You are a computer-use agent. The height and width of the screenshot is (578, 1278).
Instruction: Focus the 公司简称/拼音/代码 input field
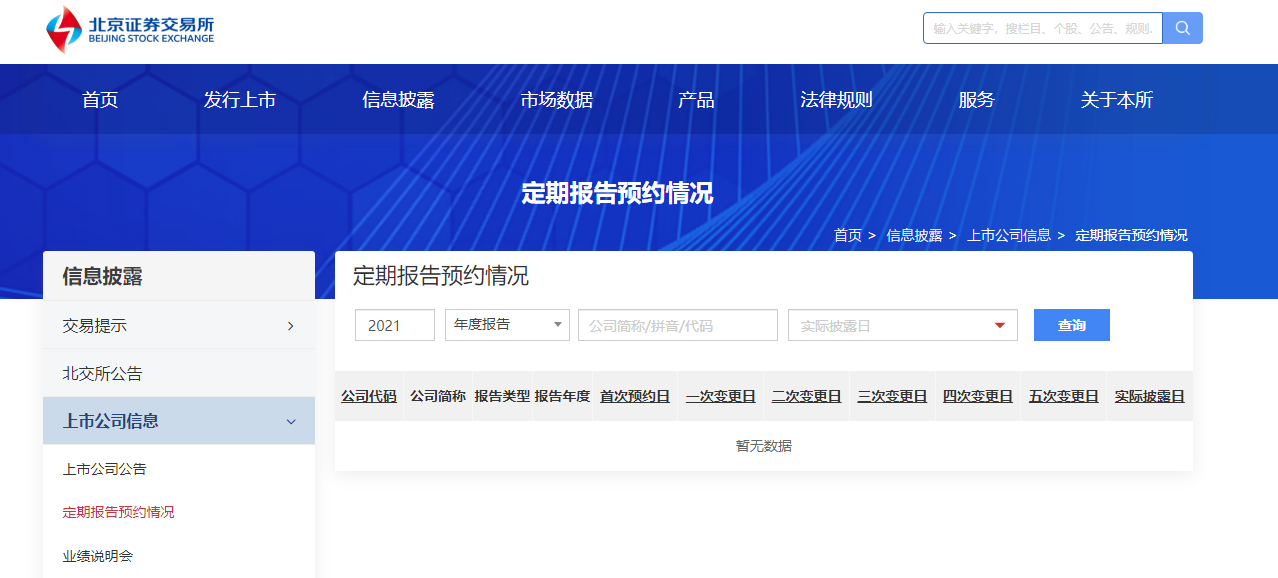tap(677, 325)
